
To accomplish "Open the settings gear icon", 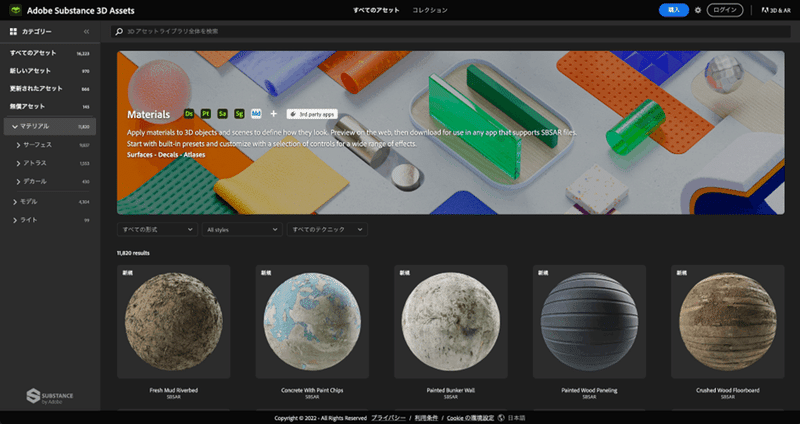I will click(x=698, y=10).
